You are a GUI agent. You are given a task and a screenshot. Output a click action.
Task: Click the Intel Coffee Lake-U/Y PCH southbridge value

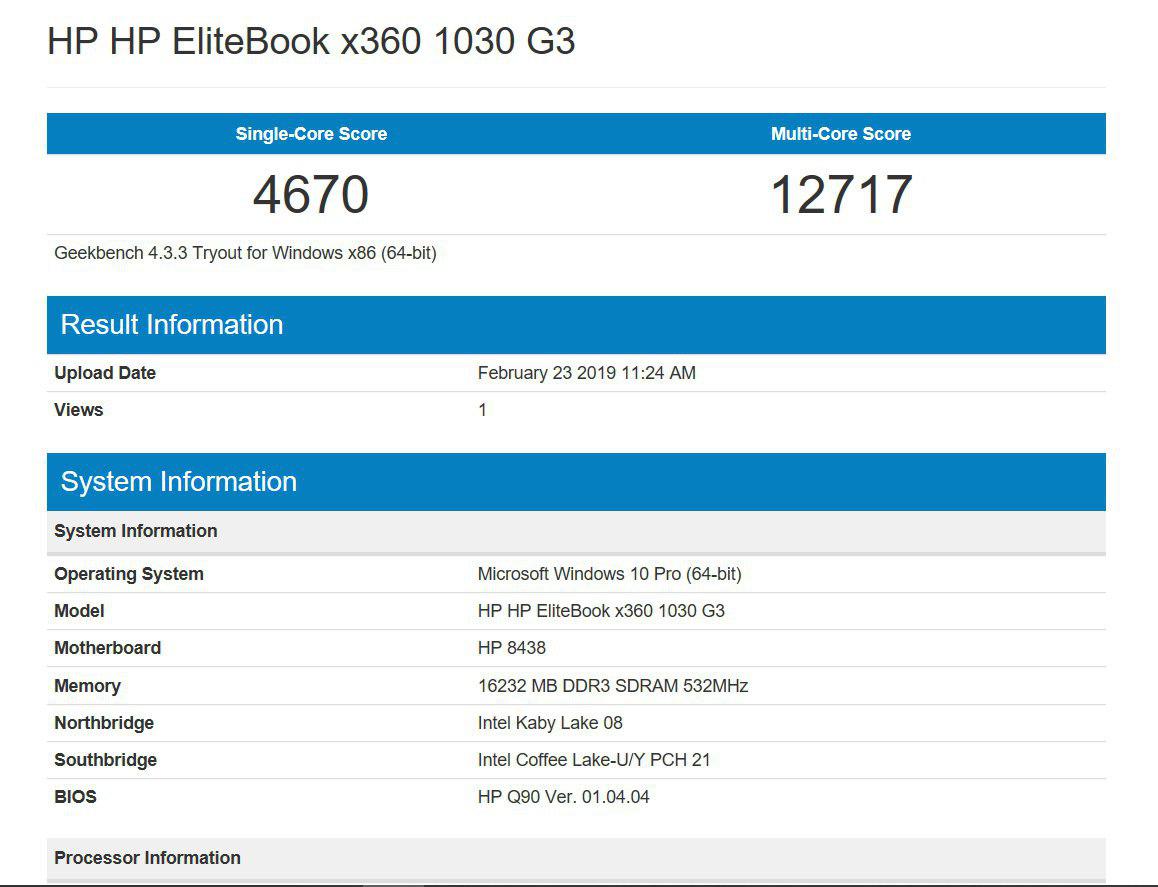pos(594,760)
